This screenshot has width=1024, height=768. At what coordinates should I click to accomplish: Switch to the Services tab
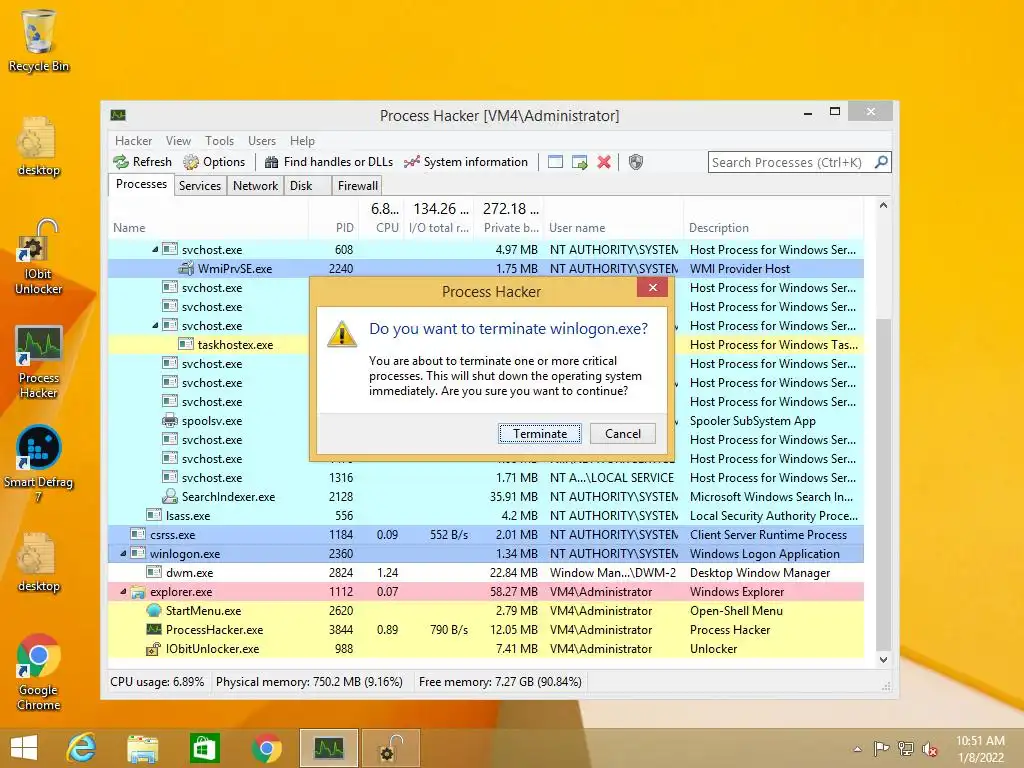tap(200, 185)
